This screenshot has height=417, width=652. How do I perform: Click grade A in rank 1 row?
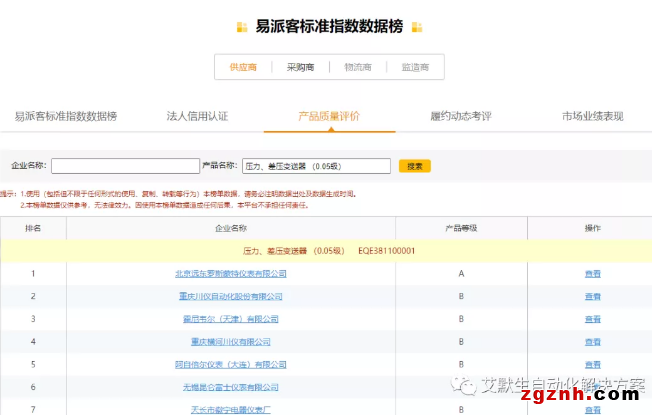(461, 274)
